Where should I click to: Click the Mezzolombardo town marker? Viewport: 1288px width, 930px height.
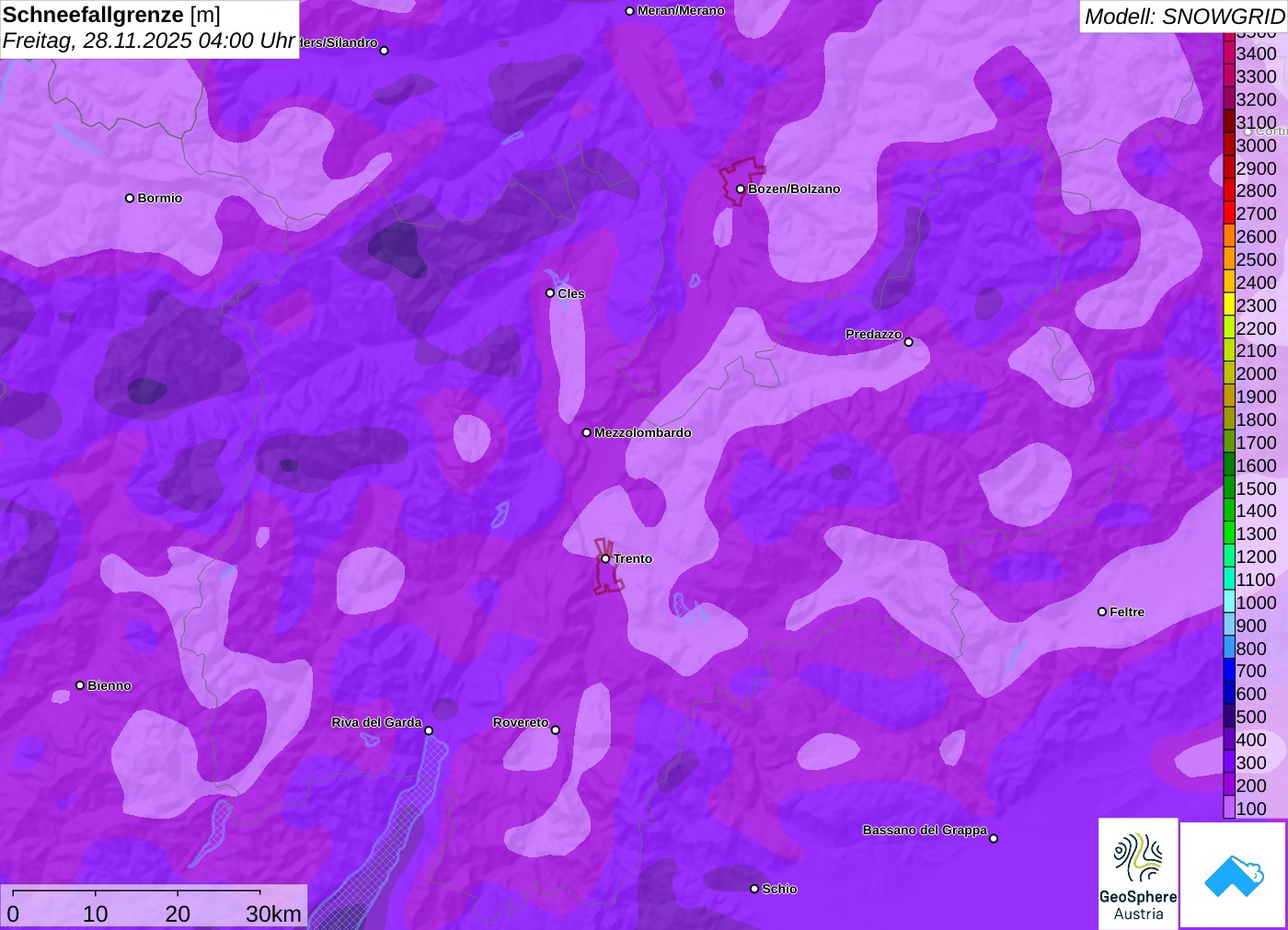(587, 432)
